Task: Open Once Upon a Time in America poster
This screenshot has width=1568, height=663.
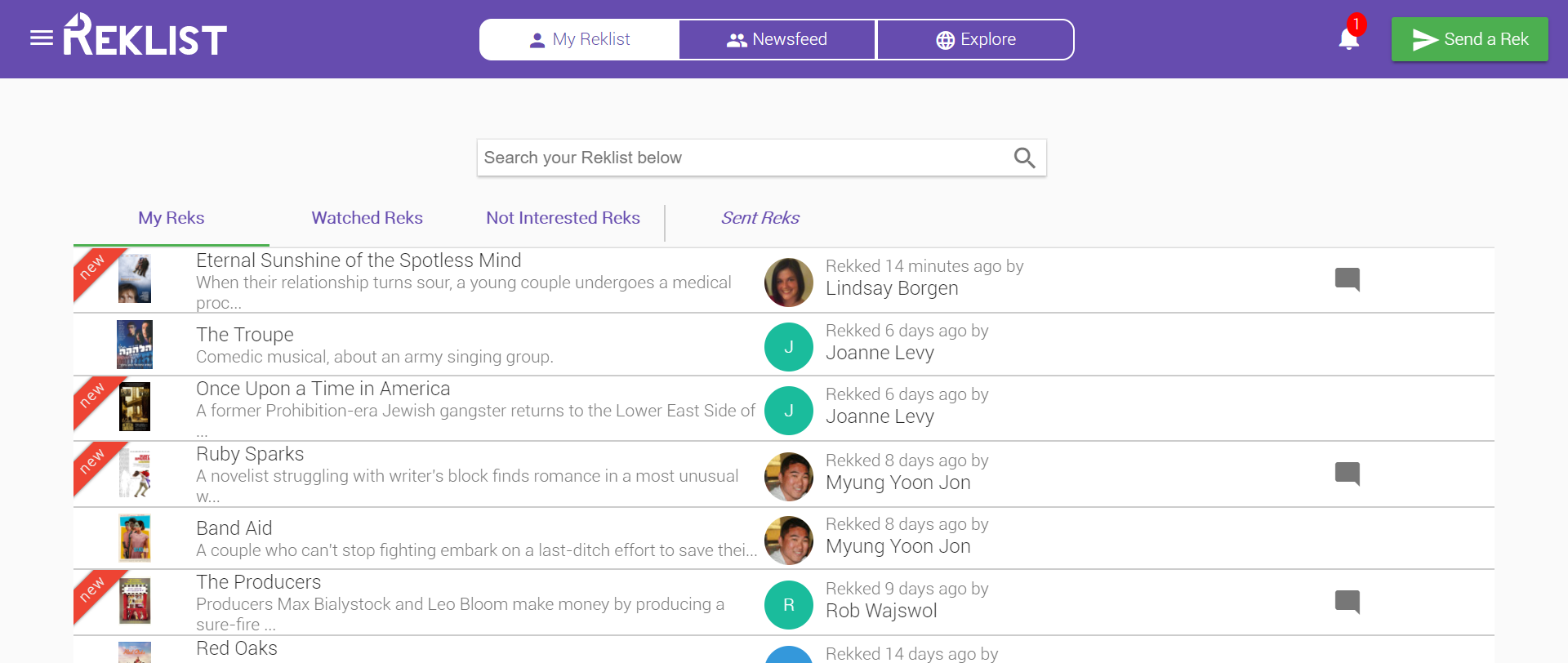Action: [x=135, y=407]
